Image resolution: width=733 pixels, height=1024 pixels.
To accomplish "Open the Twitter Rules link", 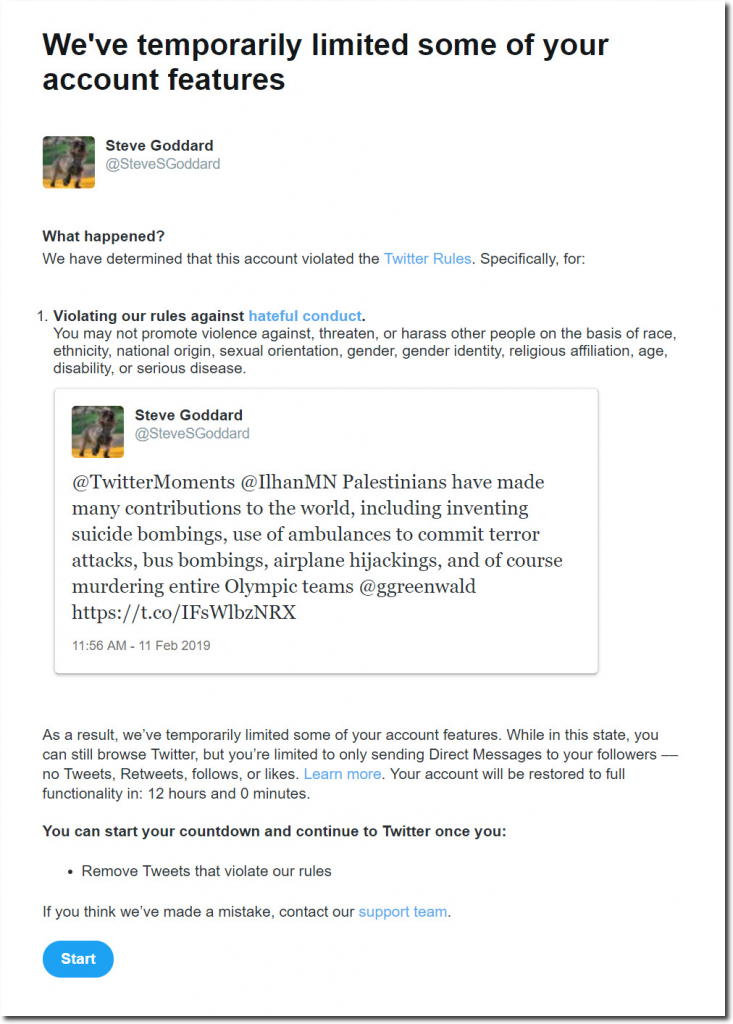I will [x=427, y=259].
